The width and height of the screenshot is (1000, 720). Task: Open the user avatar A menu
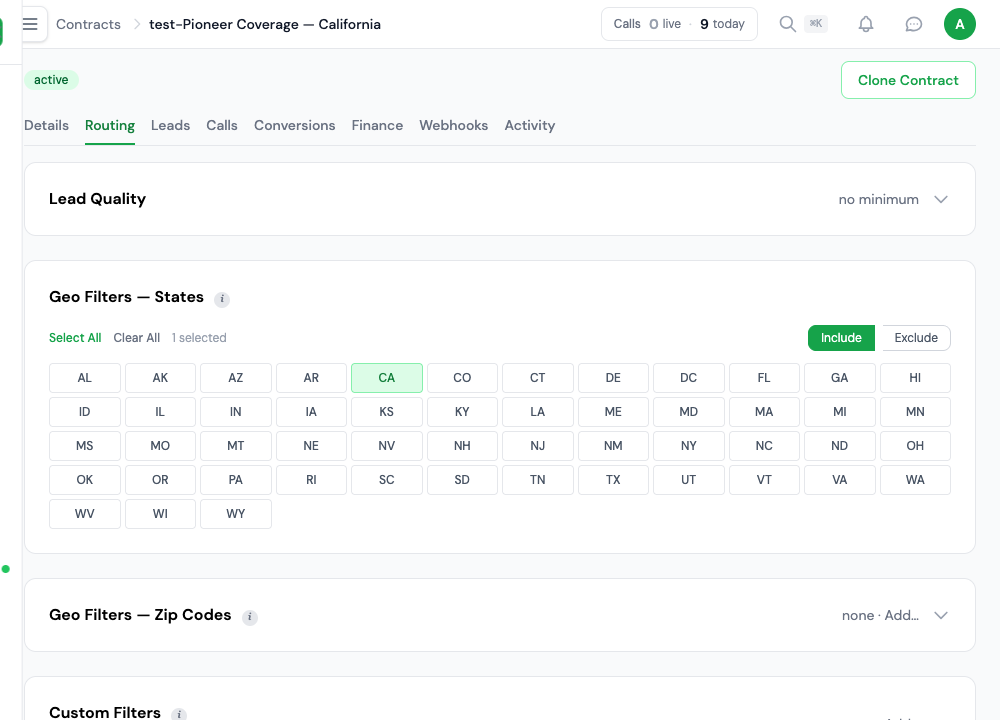pyautogui.click(x=959, y=24)
